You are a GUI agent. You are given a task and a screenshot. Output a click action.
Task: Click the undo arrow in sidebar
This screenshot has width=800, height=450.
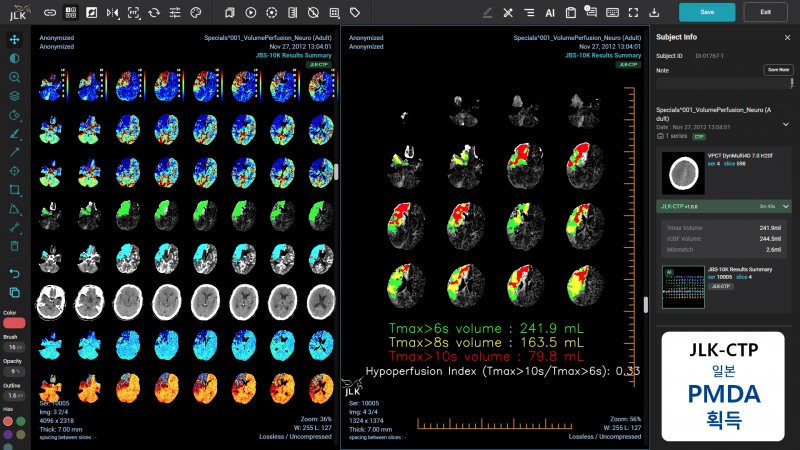[14, 272]
